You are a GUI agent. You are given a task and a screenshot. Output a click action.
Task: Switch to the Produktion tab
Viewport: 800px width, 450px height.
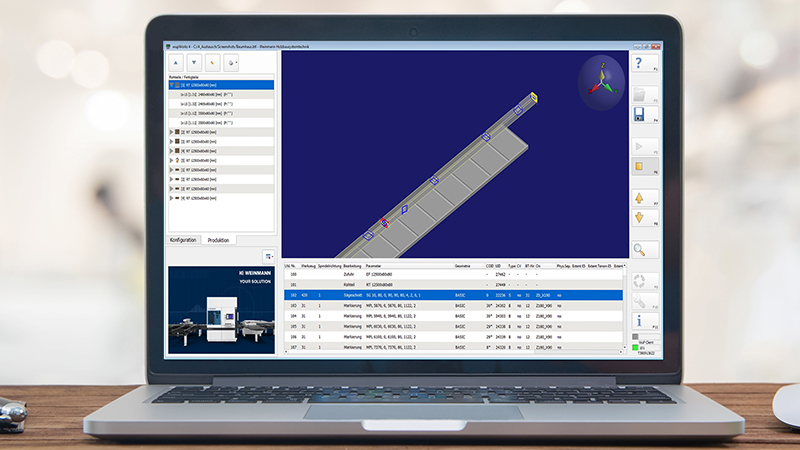218,240
